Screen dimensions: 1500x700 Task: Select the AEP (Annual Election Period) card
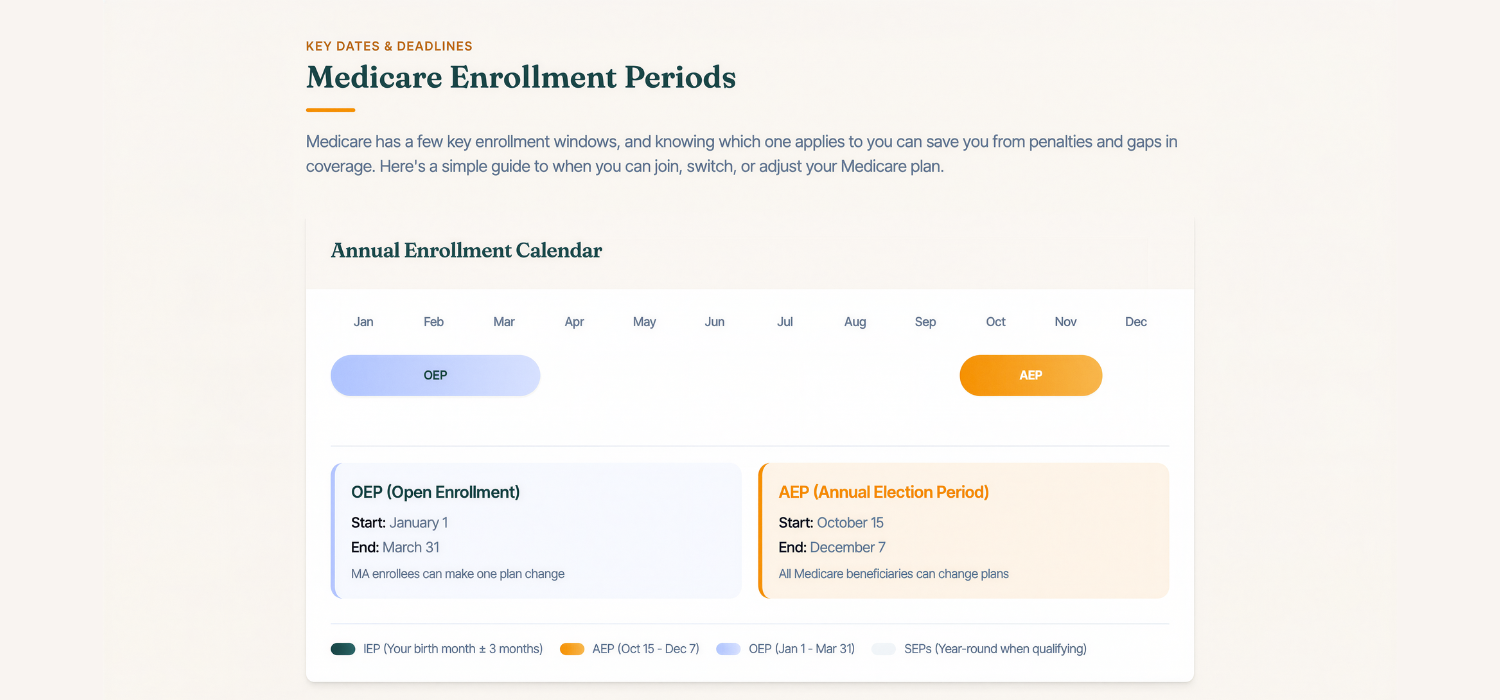(x=963, y=530)
